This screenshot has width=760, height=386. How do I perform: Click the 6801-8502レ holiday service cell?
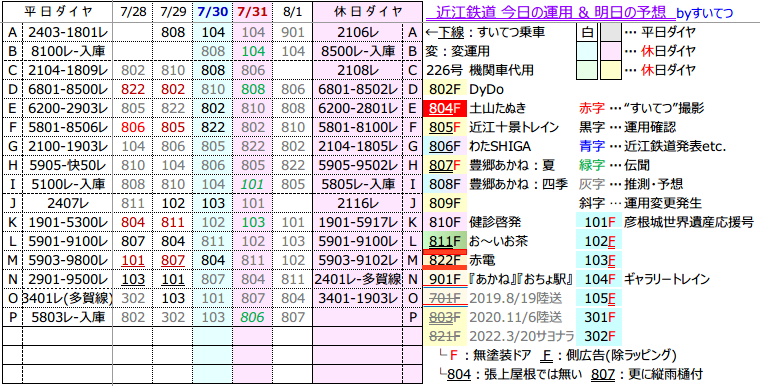click(x=357, y=89)
